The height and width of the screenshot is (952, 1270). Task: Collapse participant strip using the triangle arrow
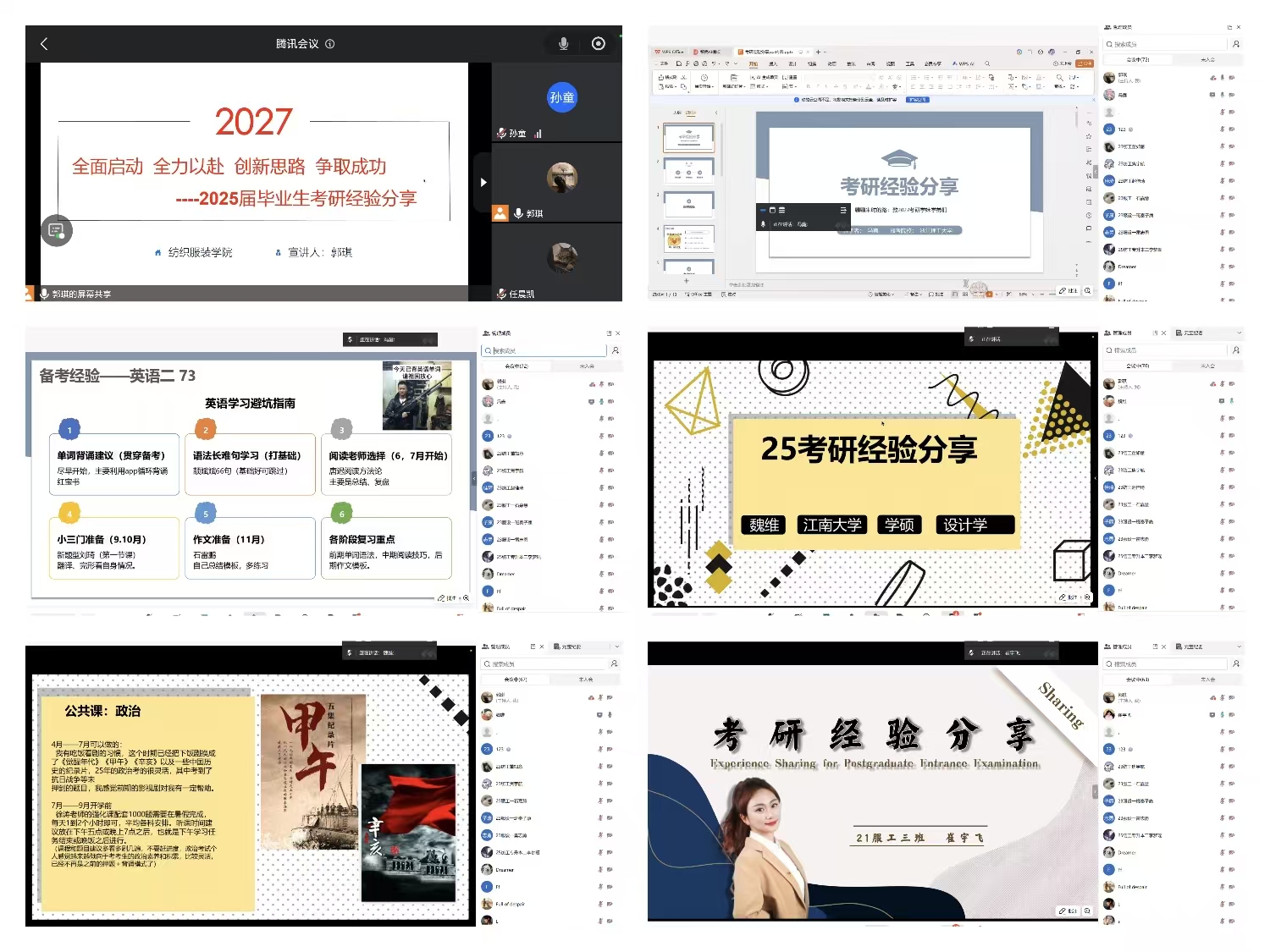click(x=483, y=182)
